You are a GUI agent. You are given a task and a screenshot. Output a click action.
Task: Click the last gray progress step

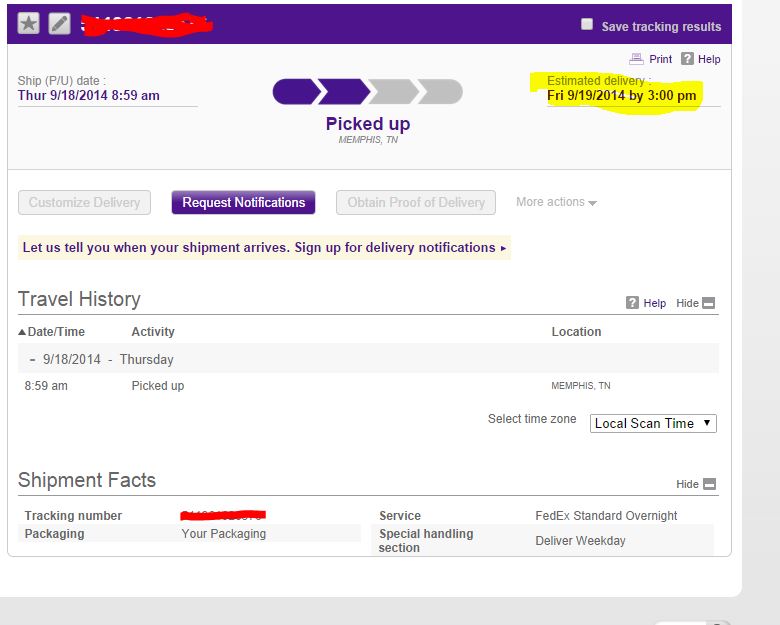(441, 92)
